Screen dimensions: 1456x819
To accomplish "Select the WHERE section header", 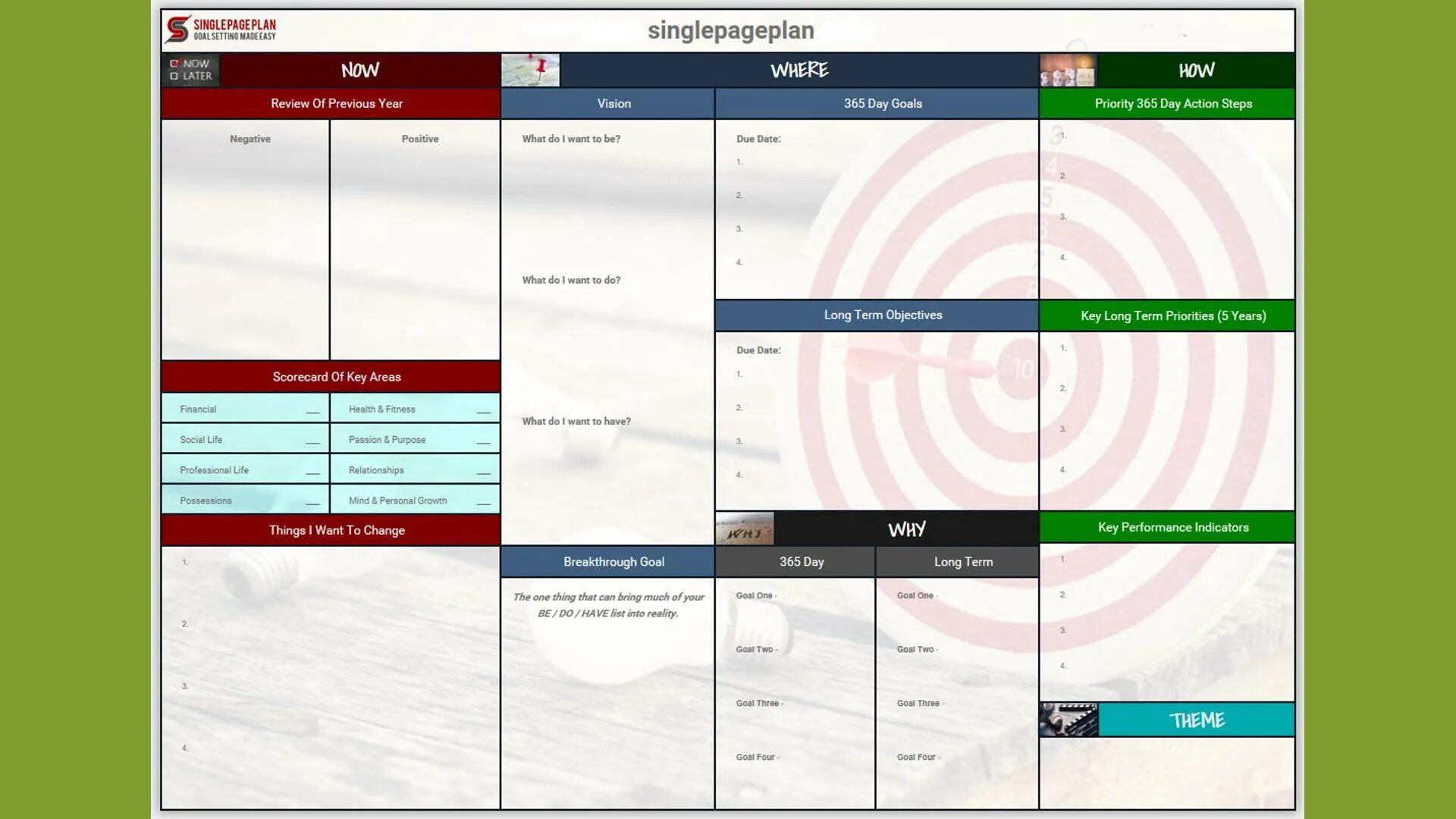I will (x=799, y=71).
